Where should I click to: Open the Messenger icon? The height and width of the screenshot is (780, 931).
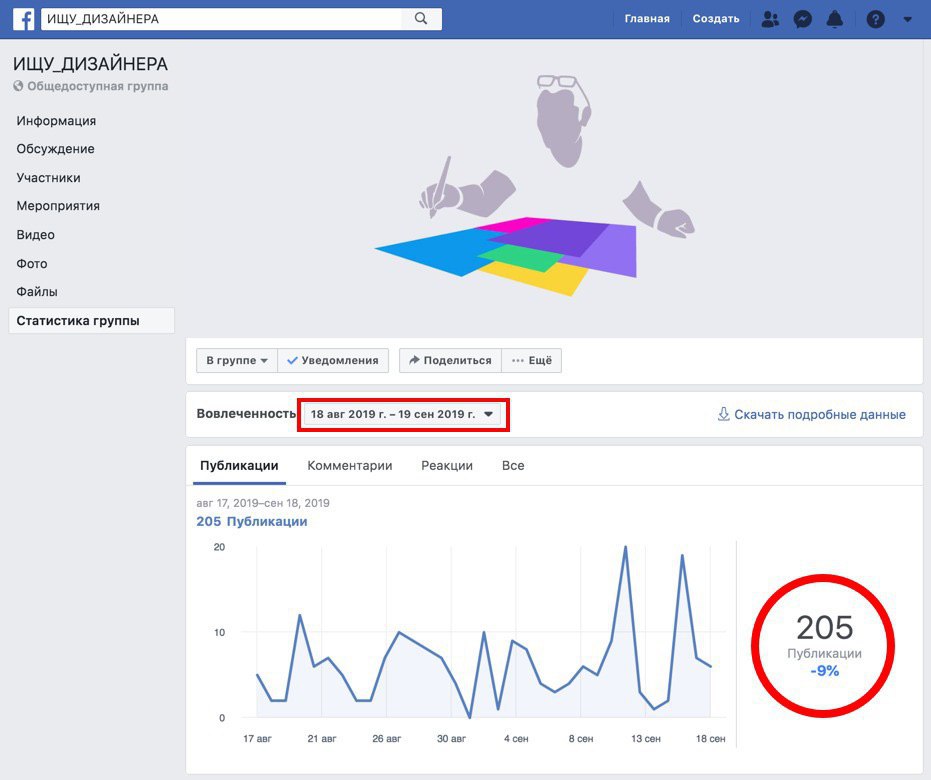pos(802,18)
